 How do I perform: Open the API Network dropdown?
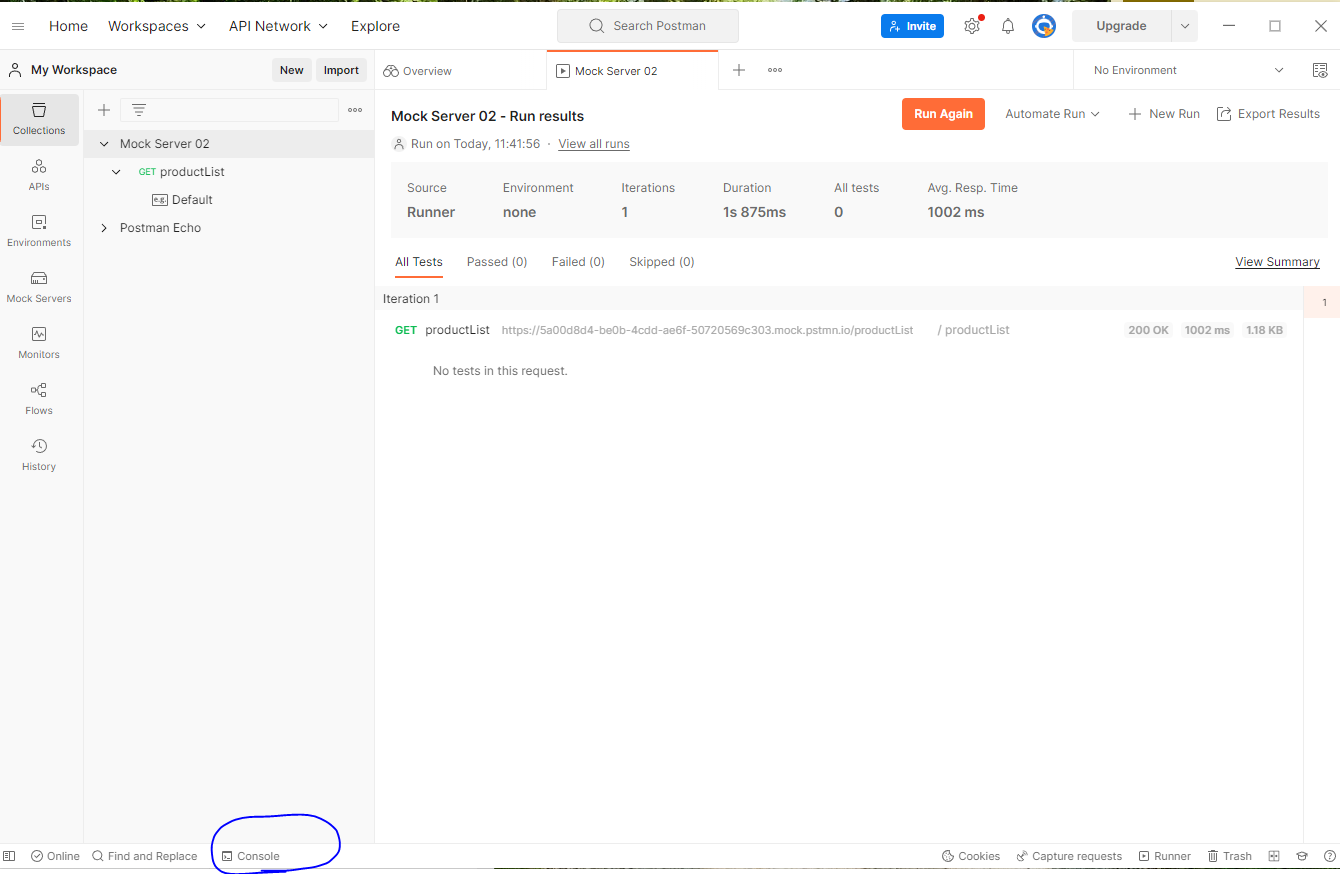[x=278, y=26]
